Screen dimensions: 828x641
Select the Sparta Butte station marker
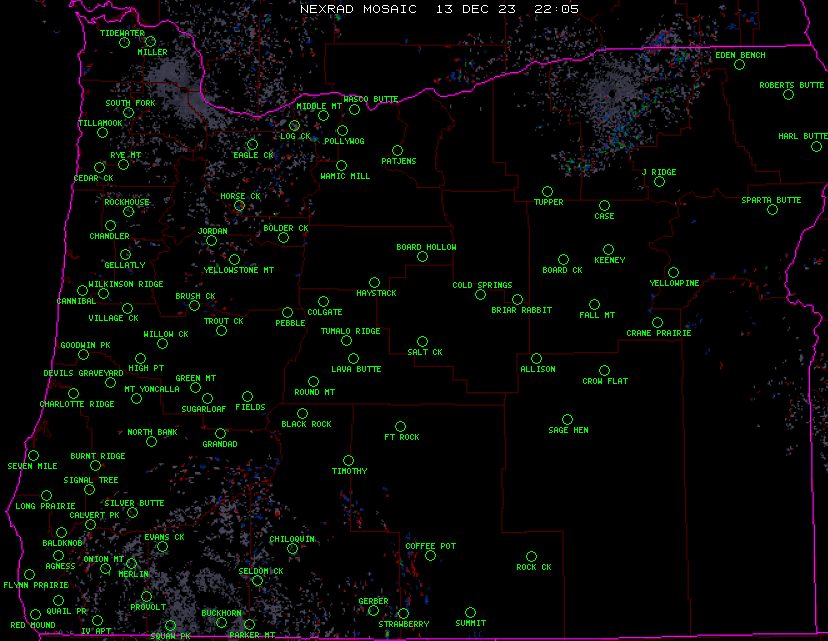pyautogui.click(x=772, y=210)
